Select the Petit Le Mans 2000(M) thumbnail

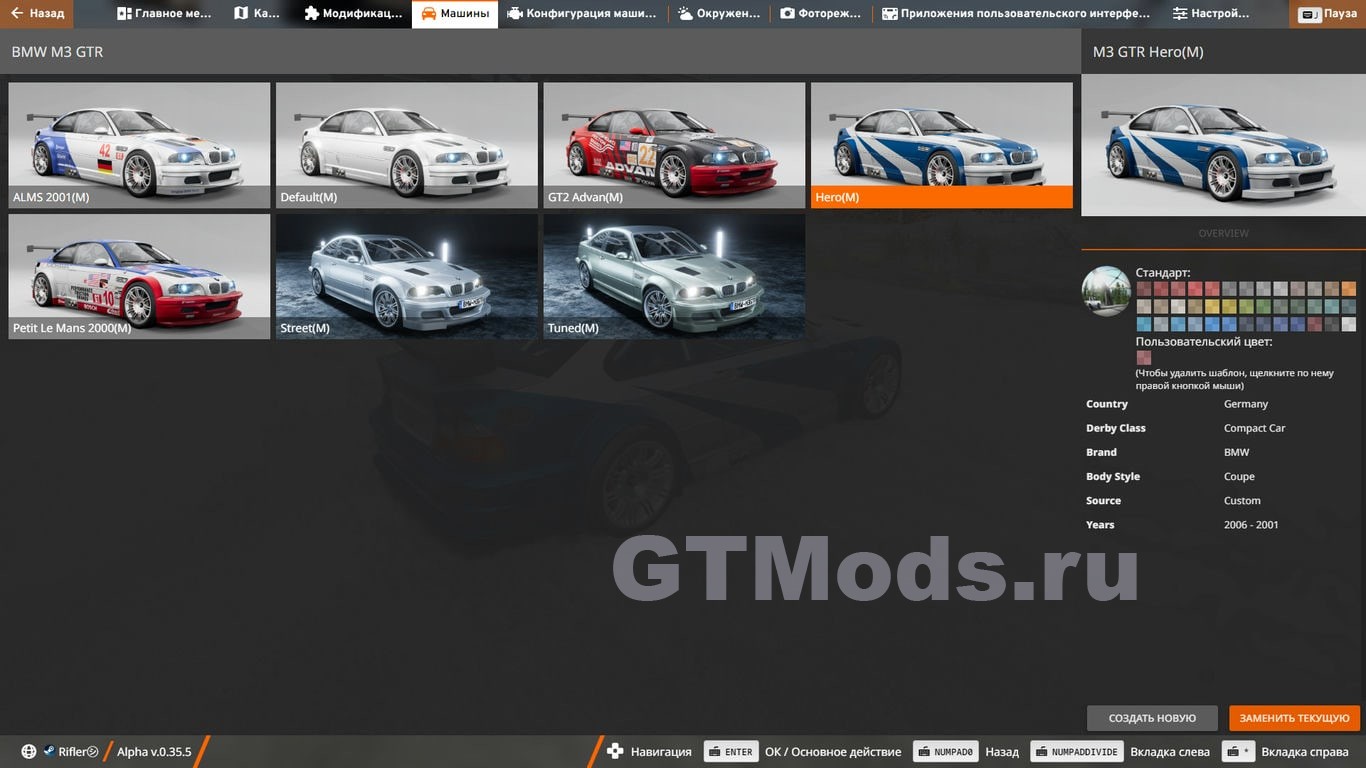click(139, 276)
